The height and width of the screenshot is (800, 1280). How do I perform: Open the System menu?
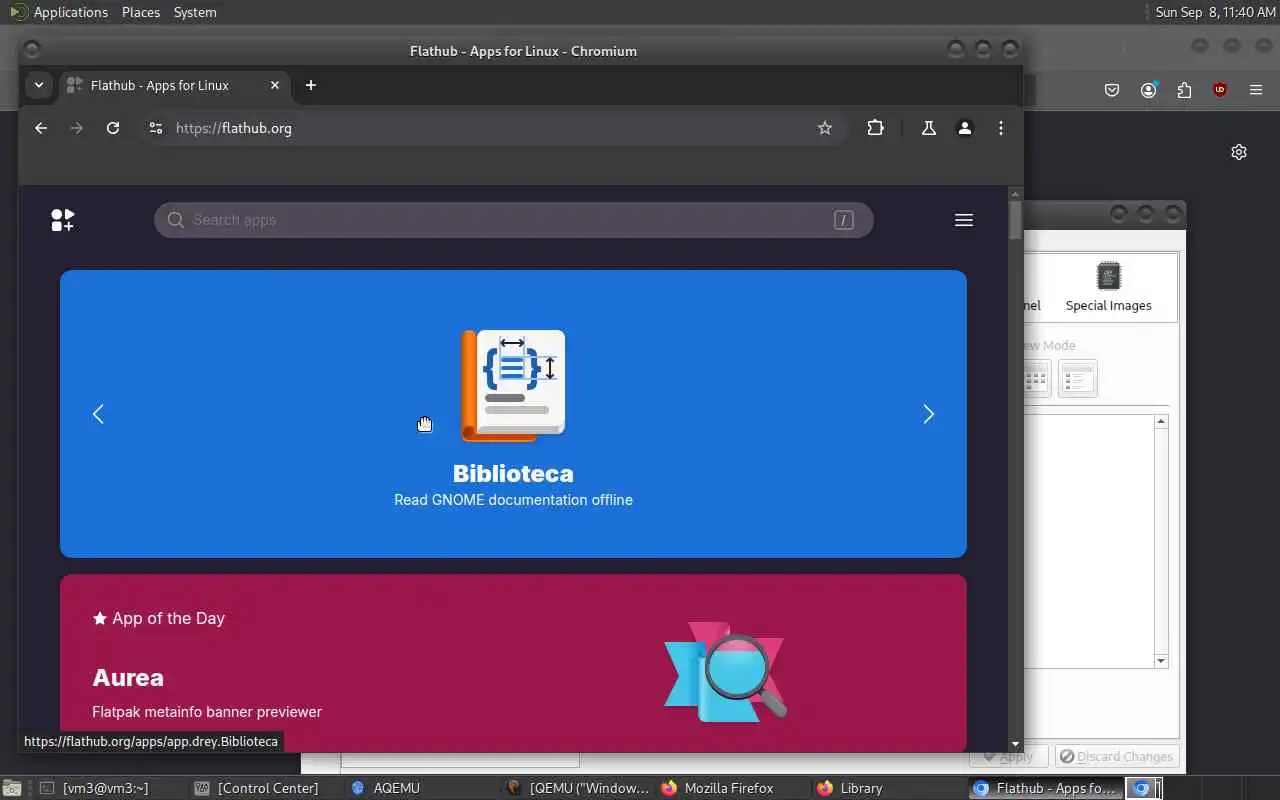pyautogui.click(x=195, y=12)
